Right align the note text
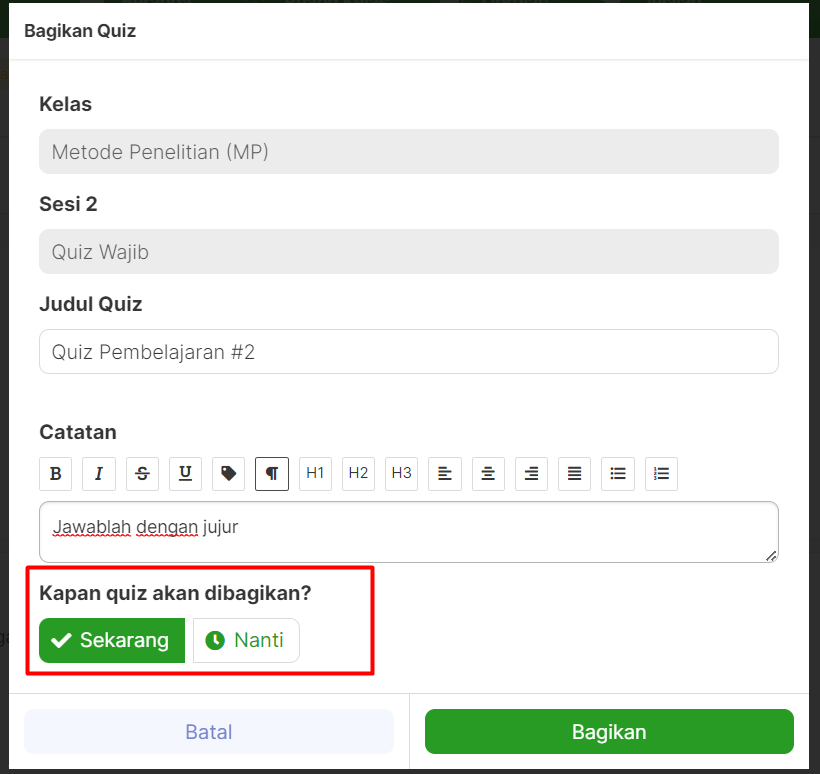 tap(531, 474)
